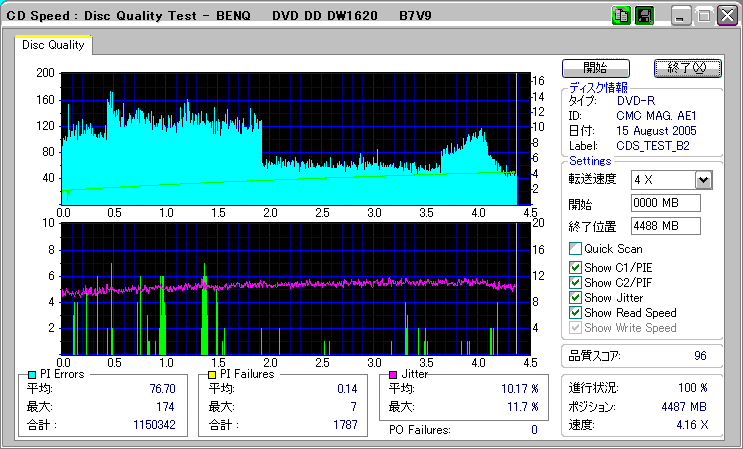743x449 pixels.
Task: Click the end position 4488 MB field
Action: pos(665,226)
